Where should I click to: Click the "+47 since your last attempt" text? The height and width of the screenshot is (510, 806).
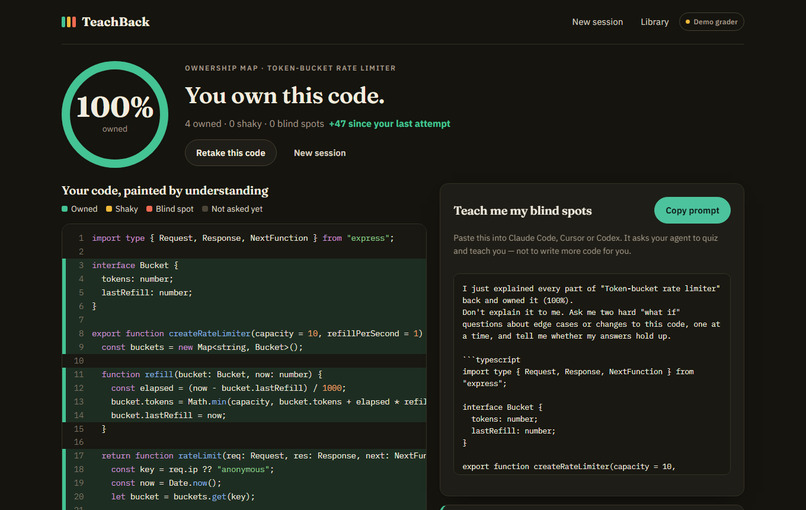390,123
